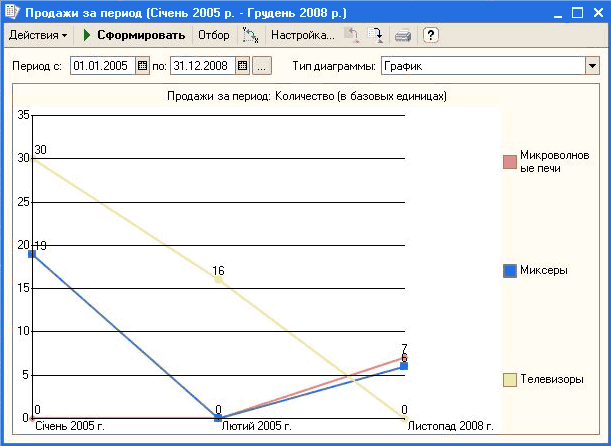This screenshot has width=611, height=446.
Task: Open calendar for end date
Action: tap(243, 66)
